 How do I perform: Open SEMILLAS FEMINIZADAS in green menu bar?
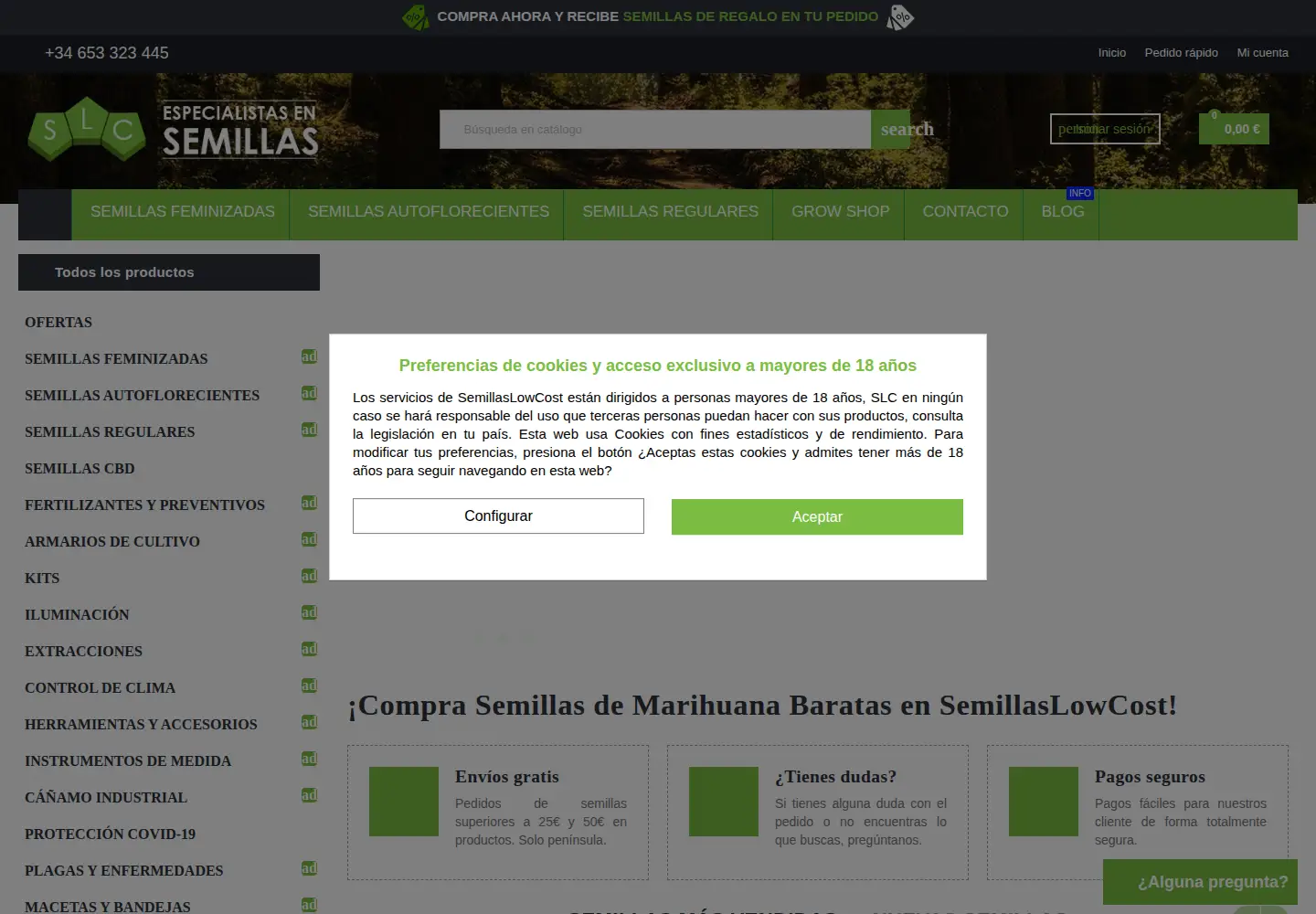coord(182,212)
